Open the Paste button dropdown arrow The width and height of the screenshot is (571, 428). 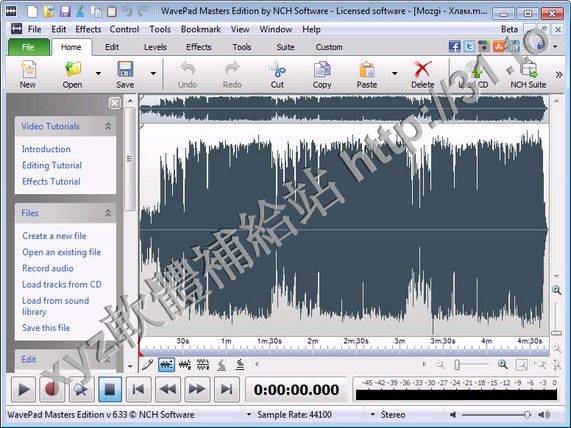click(394, 73)
